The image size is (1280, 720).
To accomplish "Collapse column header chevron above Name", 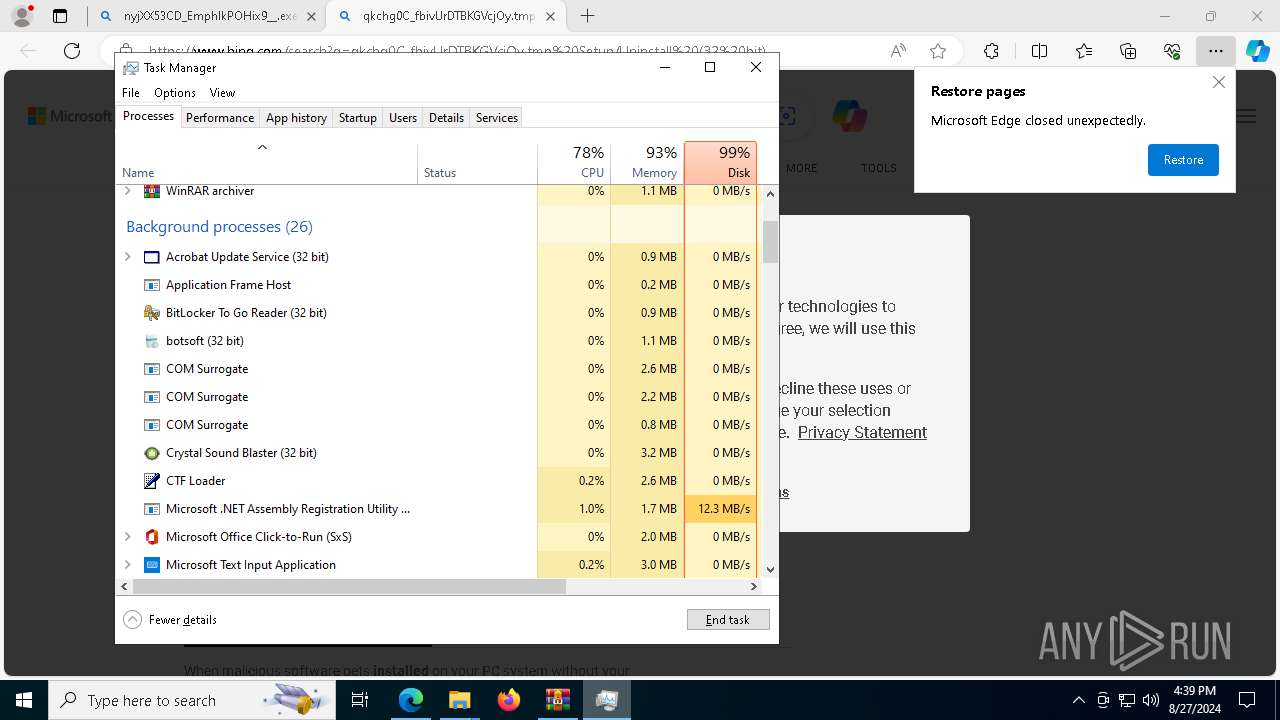I will point(262,148).
